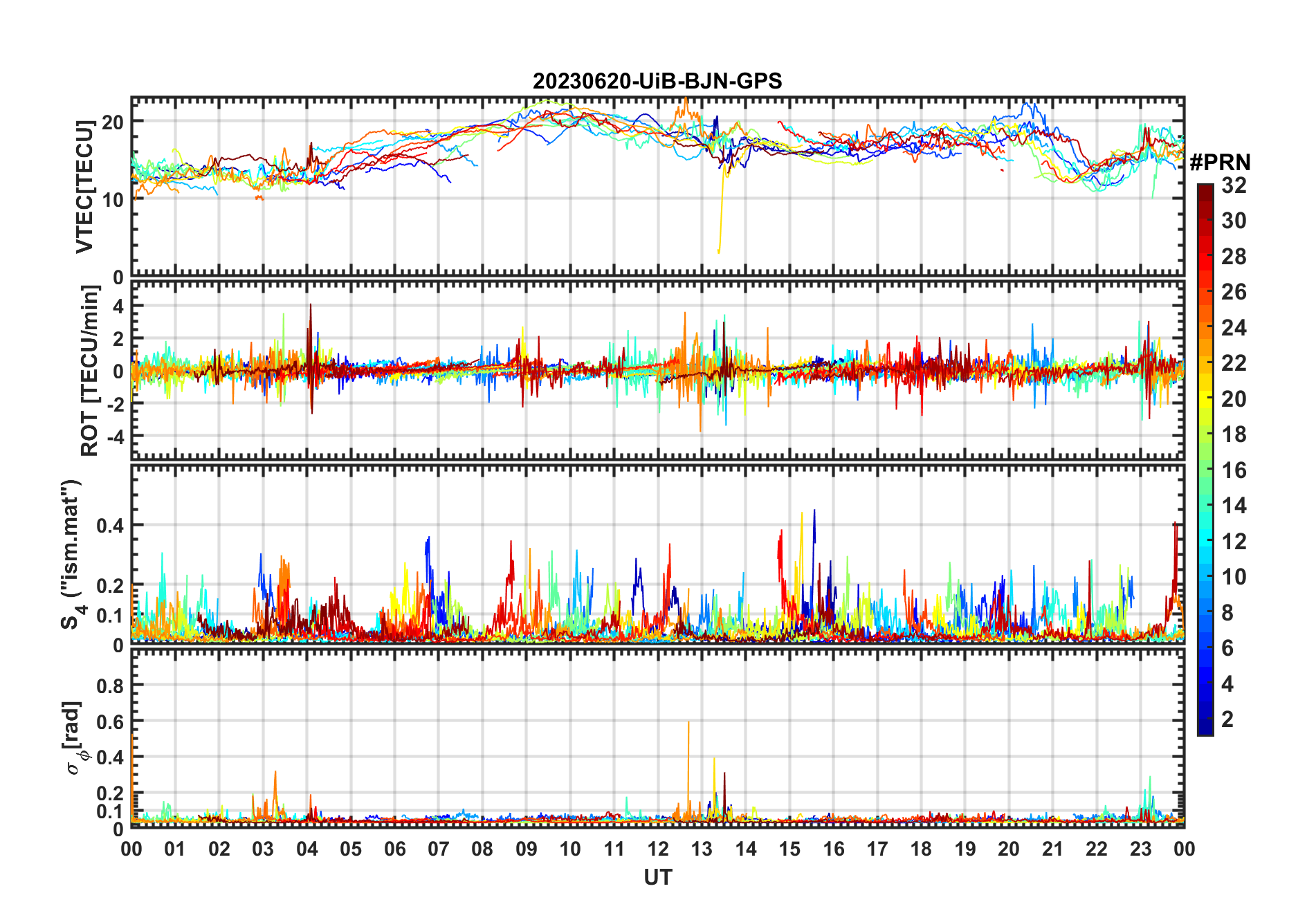Click UT axis hour label 15
The height and width of the screenshot is (920, 1316).
click(789, 849)
